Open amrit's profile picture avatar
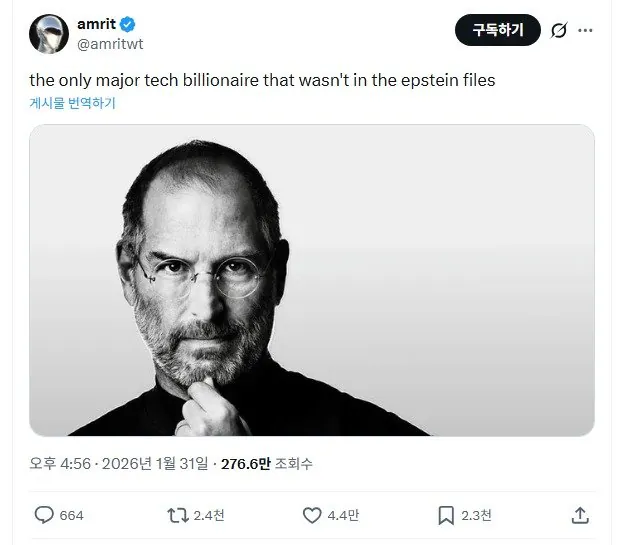627x545 pixels. pos(48,34)
